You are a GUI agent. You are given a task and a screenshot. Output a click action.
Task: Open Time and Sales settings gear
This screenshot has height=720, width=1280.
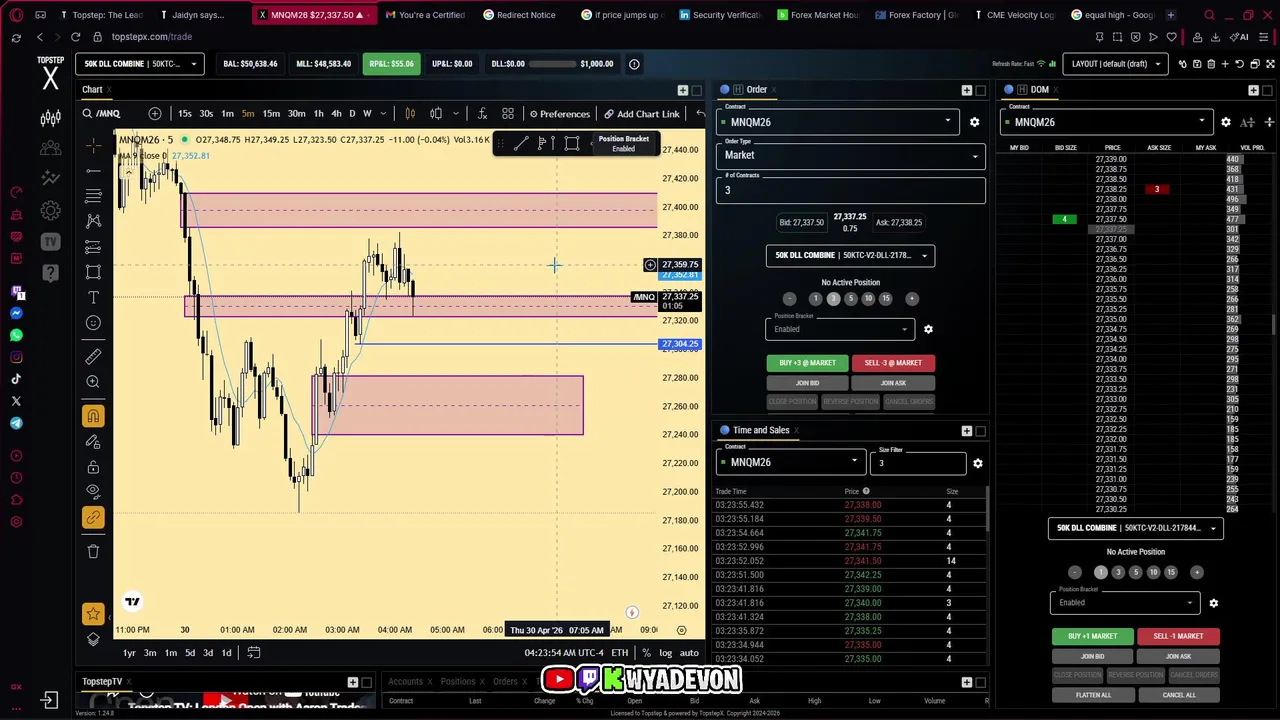977,463
